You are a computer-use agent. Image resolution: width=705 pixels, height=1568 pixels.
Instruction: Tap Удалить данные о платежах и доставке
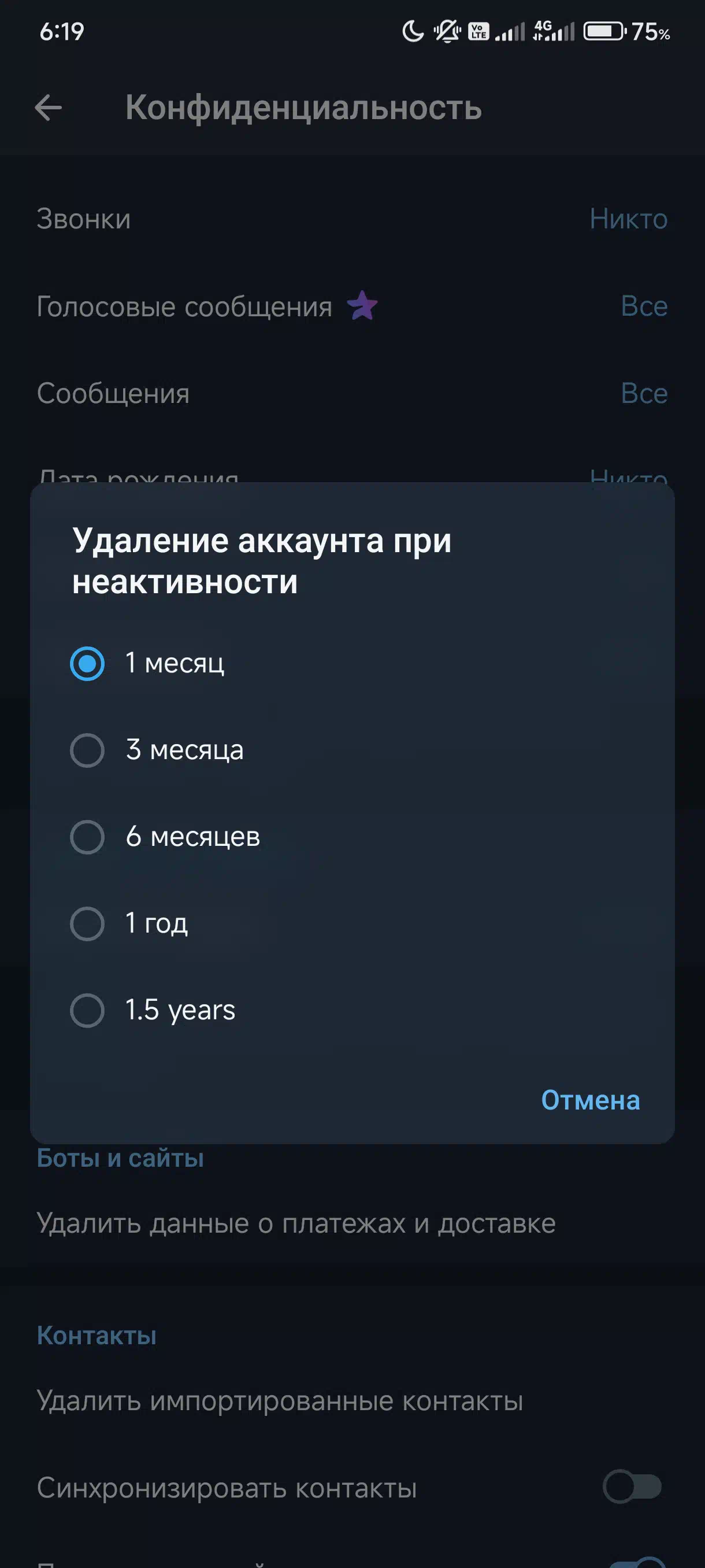pos(296,1223)
